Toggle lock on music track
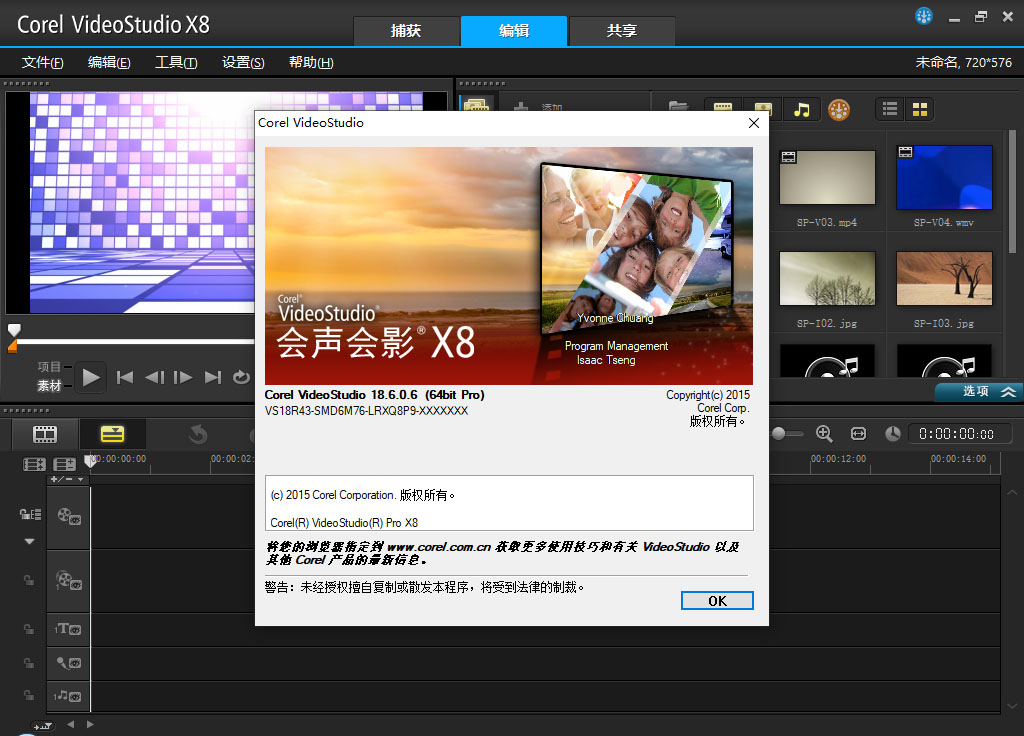1024x736 pixels. [29, 696]
